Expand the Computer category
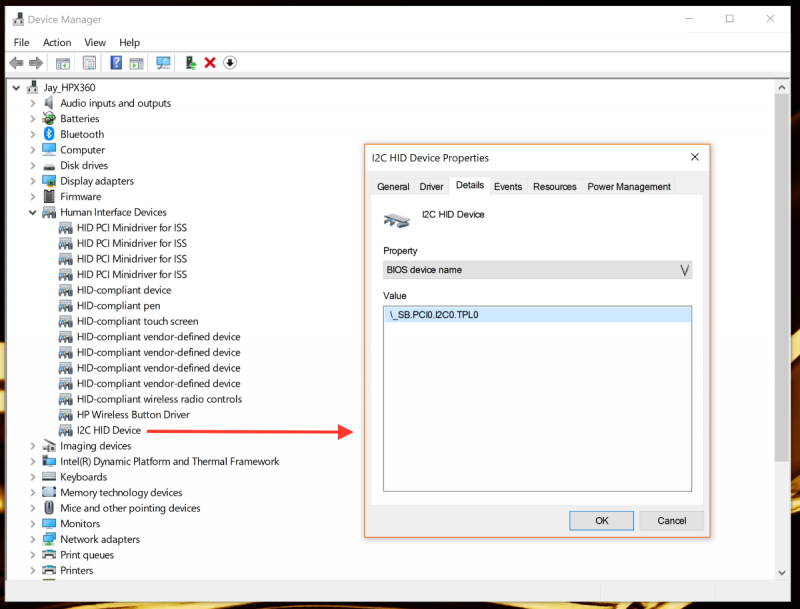Viewport: 800px width, 609px height. coord(33,150)
